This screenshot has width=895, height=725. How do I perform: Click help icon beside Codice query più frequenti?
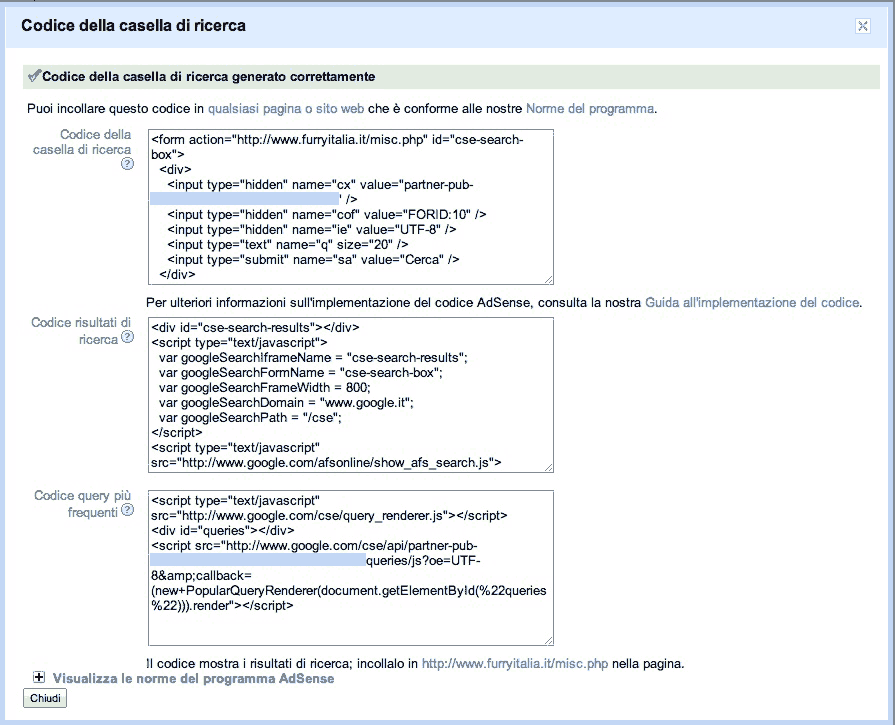coord(127,511)
